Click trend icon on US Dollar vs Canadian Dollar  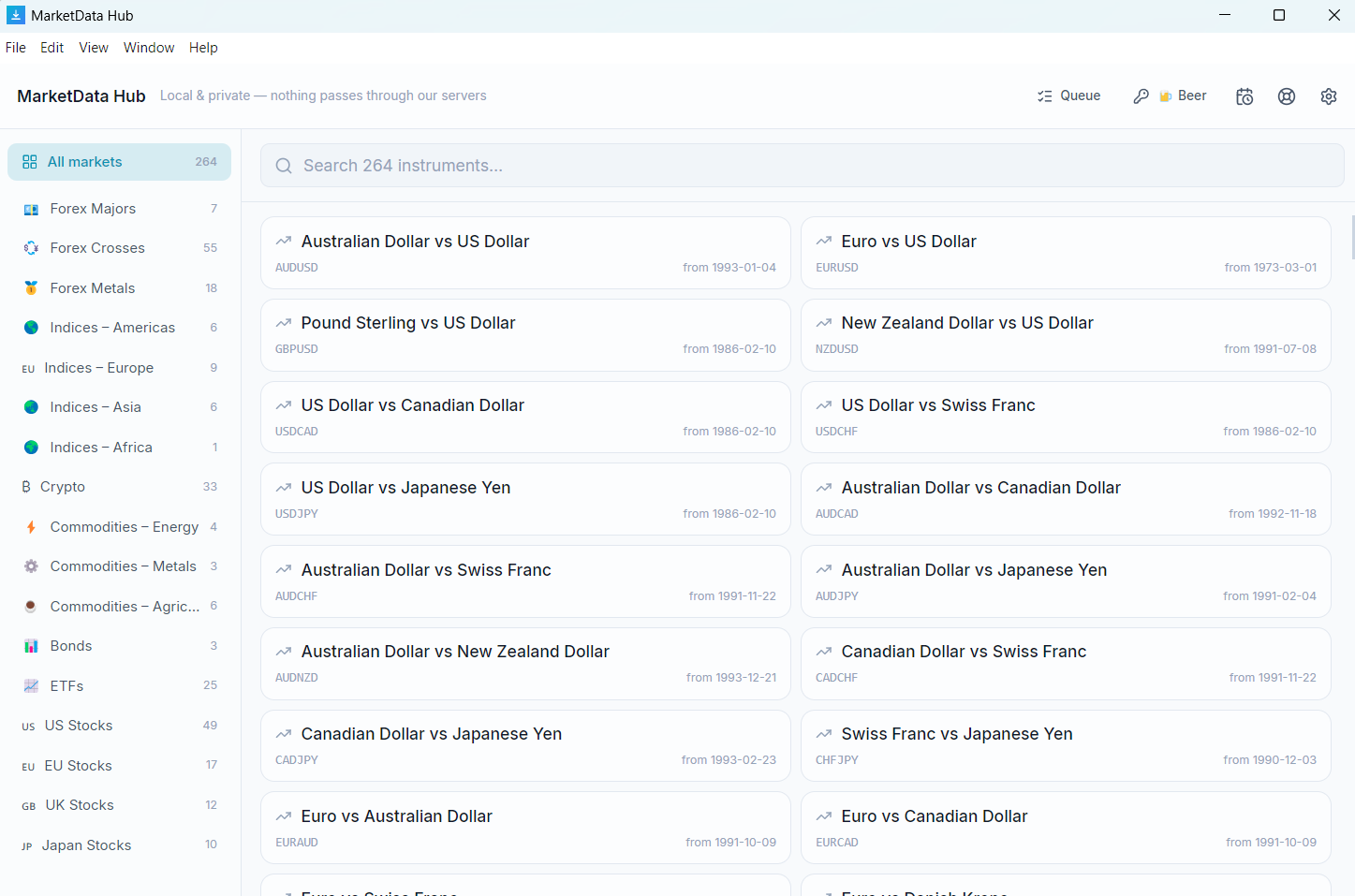point(284,405)
